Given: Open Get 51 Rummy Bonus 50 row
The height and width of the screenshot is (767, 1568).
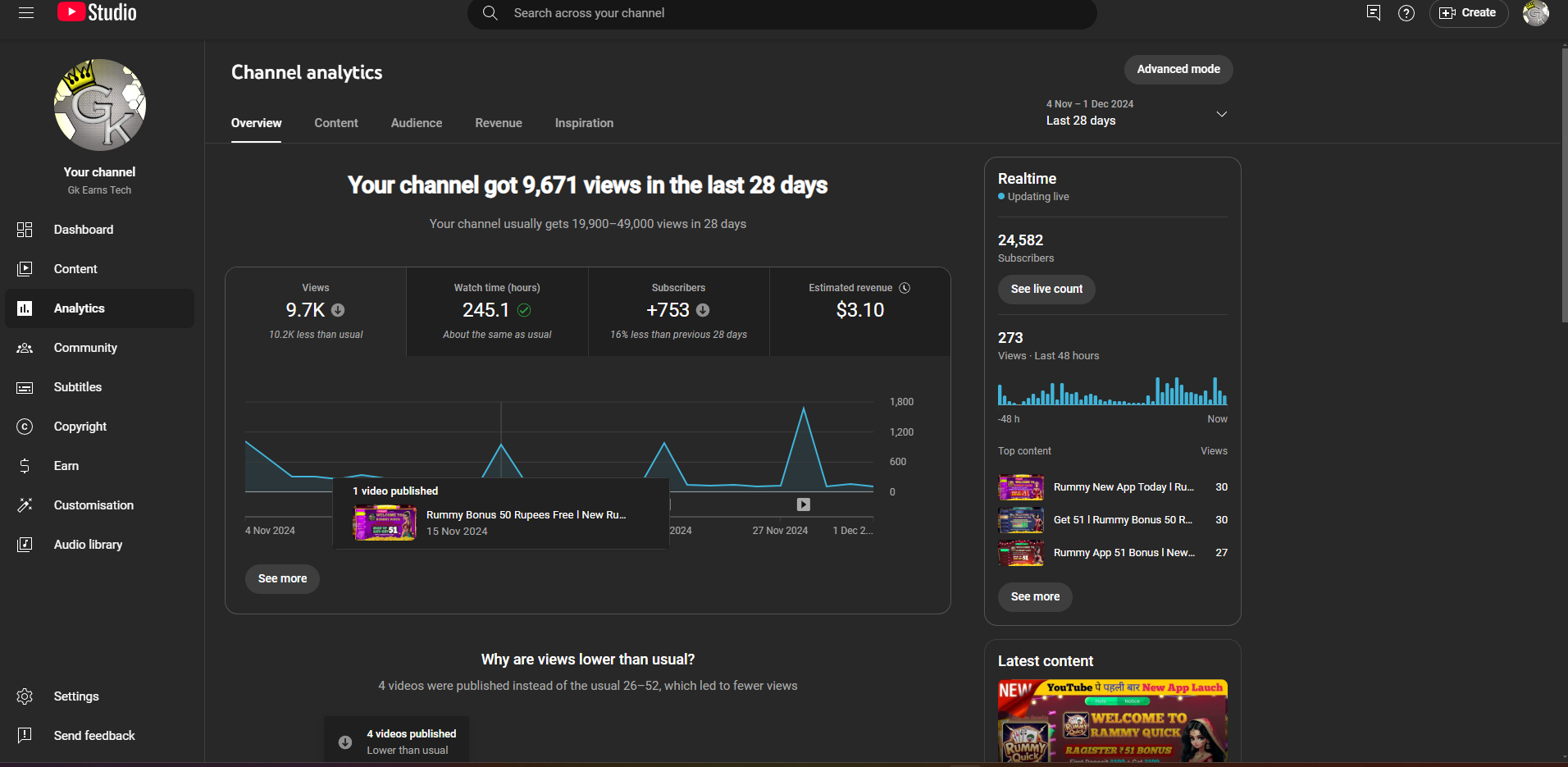Looking at the screenshot, I should click(x=1113, y=520).
